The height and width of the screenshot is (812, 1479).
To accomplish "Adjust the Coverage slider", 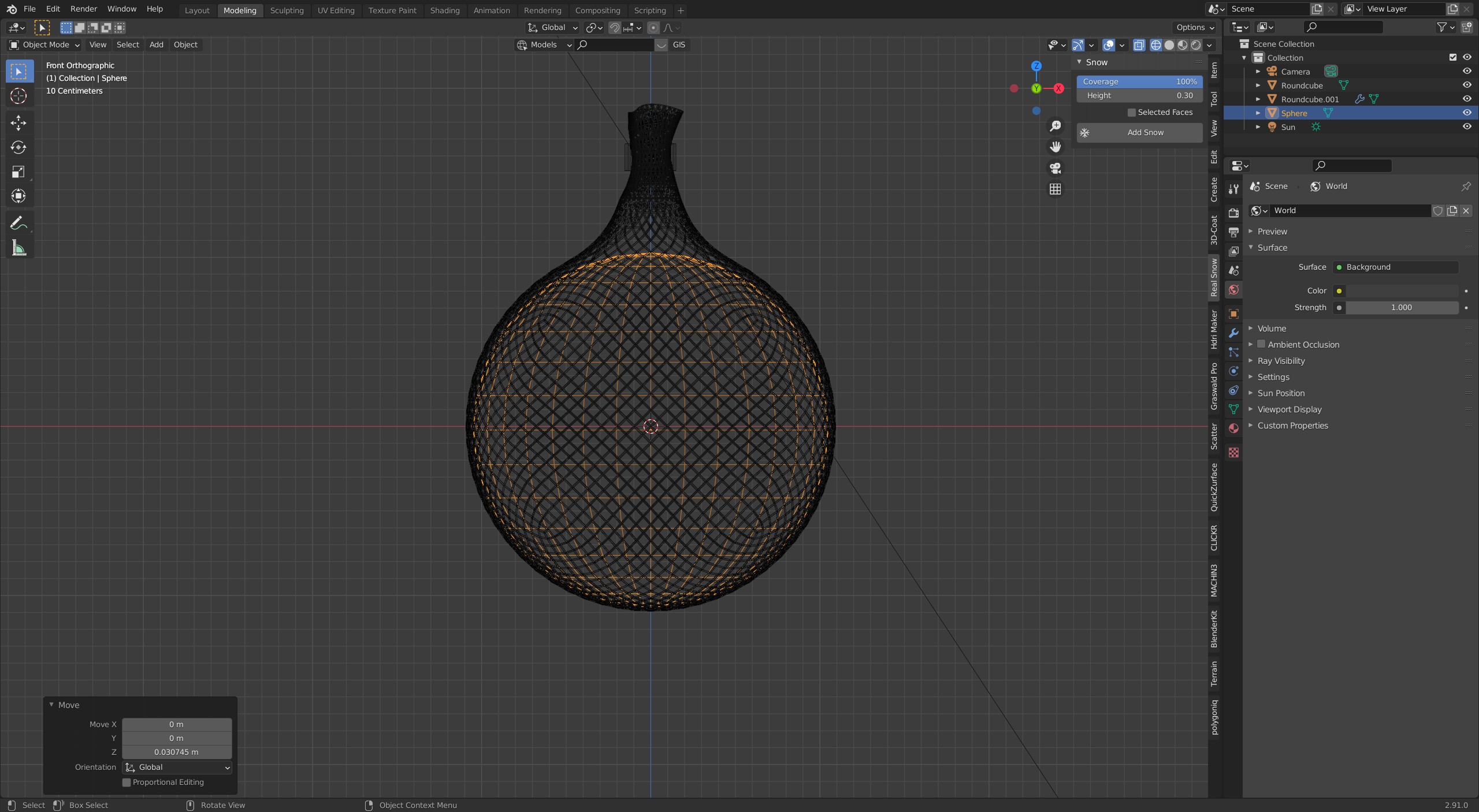I will [1139, 82].
